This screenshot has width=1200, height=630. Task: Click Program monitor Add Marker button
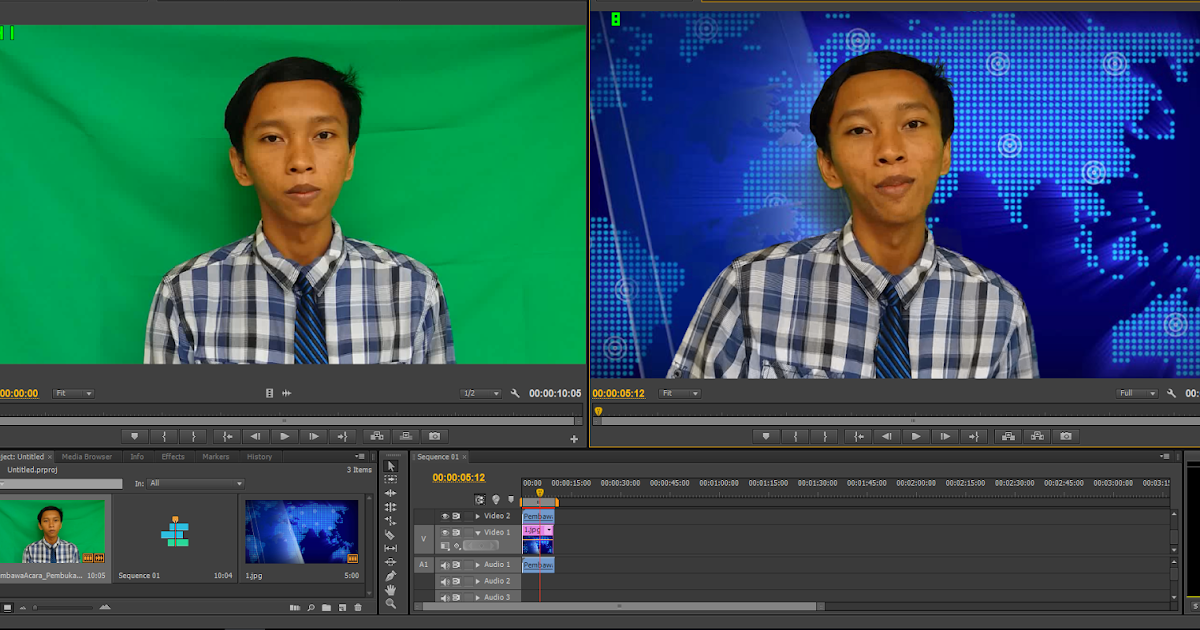click(x=767, y=436)
